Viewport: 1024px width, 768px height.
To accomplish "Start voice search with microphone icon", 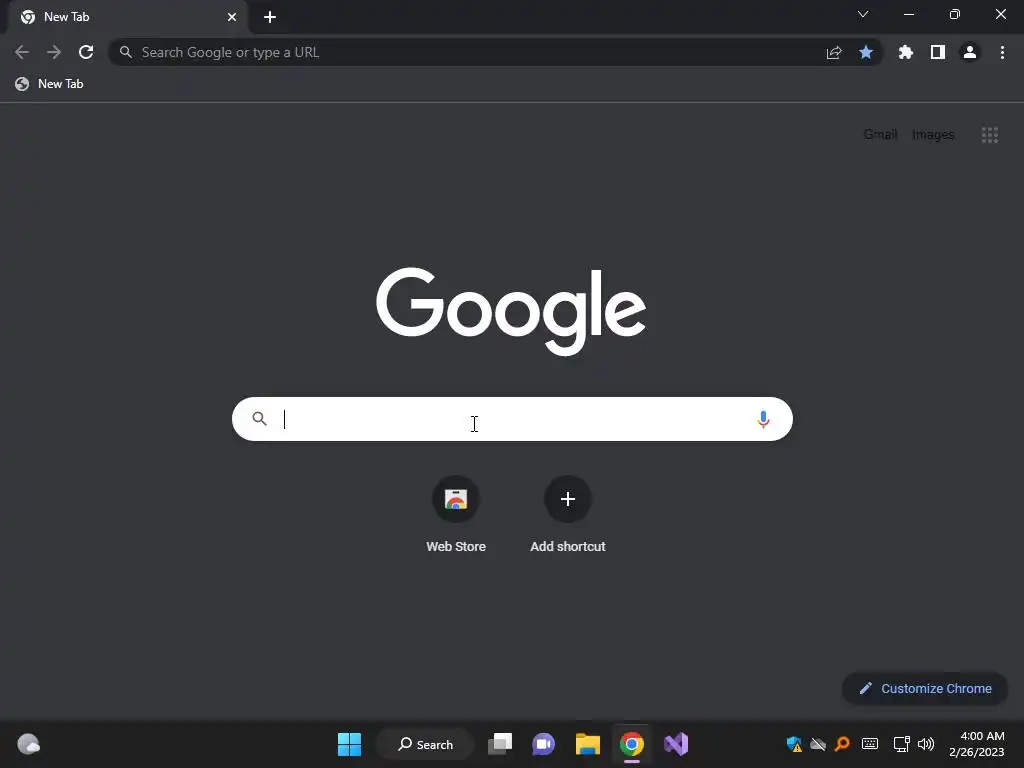I will 763,419.
